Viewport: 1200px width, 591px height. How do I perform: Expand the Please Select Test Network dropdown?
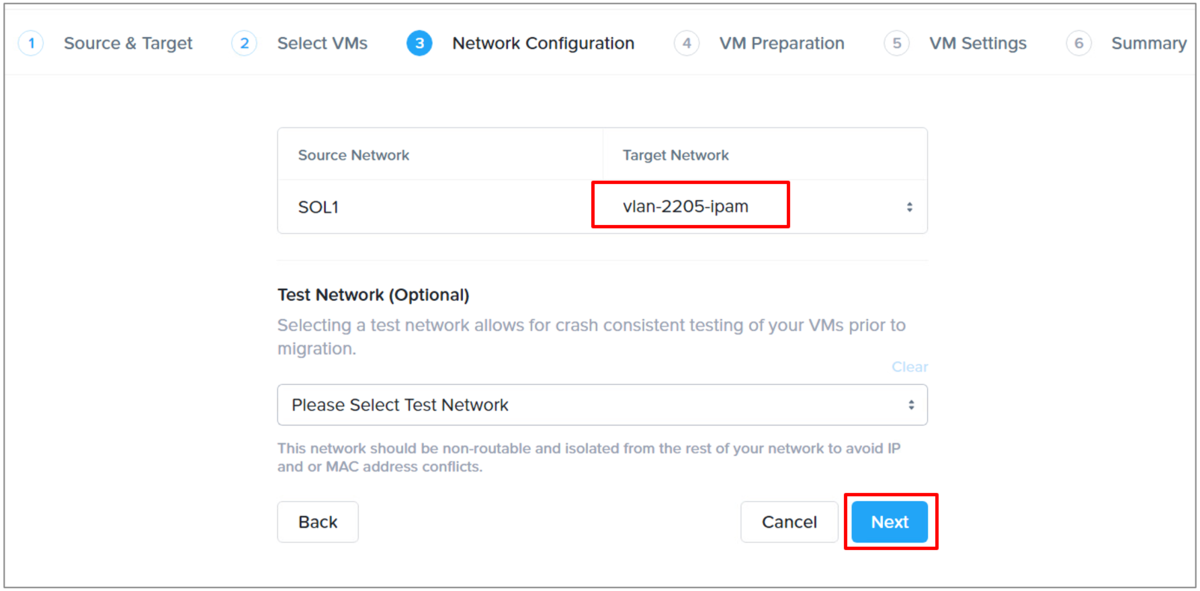coord(602,405)
